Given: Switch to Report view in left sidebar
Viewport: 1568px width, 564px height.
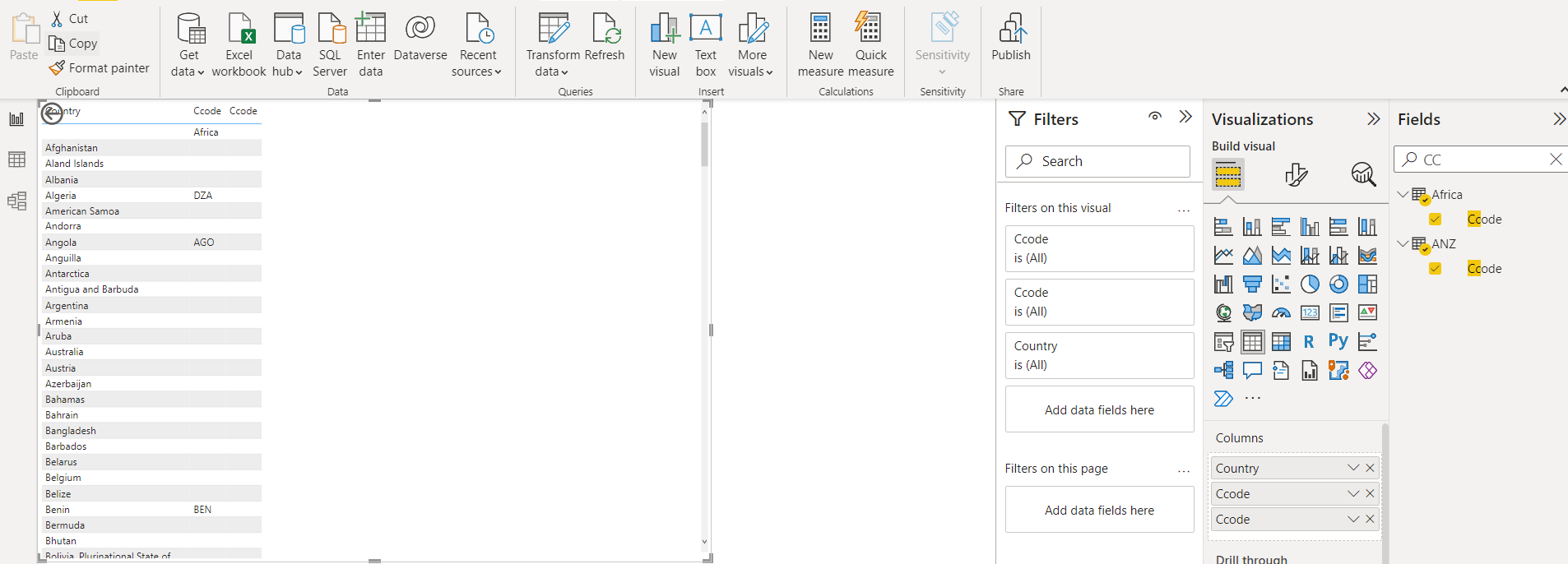Looking at the screenshot, I should [x=16, y=119].
